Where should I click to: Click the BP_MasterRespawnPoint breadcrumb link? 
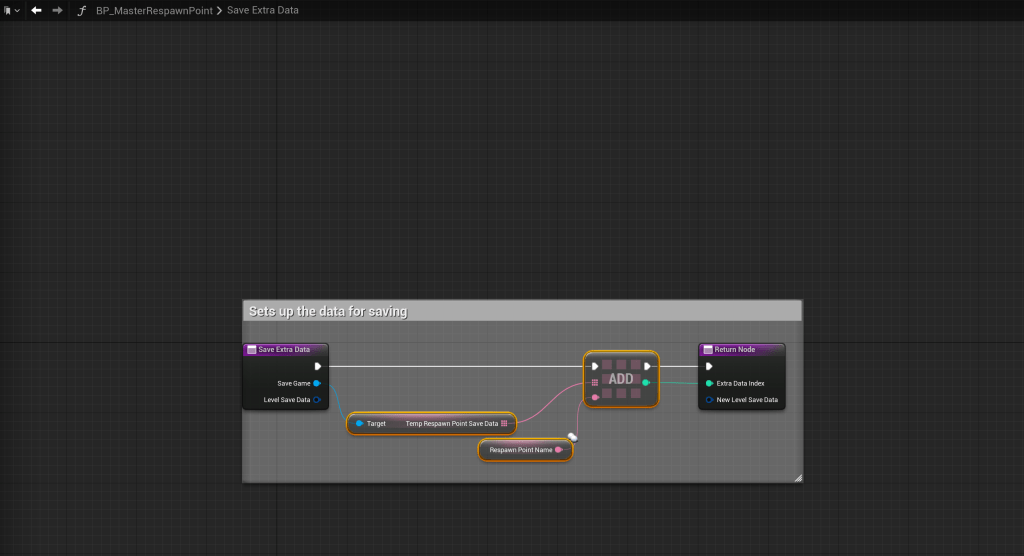(x=154, y=10)
